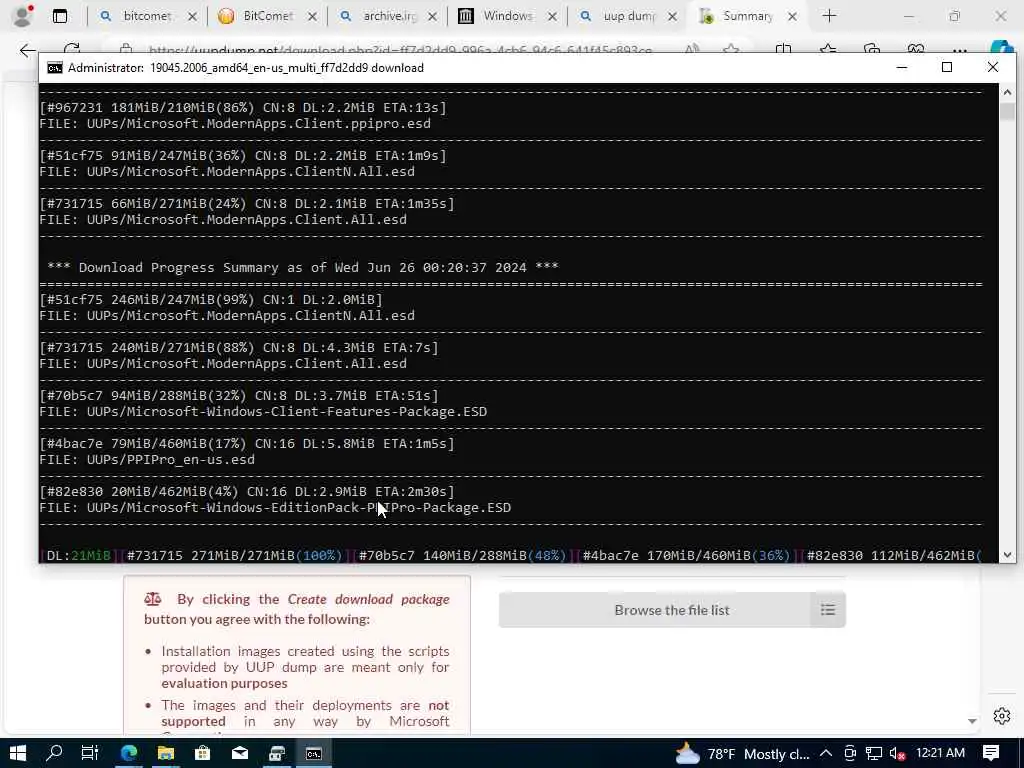Viewport: 1024px width, 768px height.
Task: Open the Mail app from the taskbar
Action: (240, 754)
